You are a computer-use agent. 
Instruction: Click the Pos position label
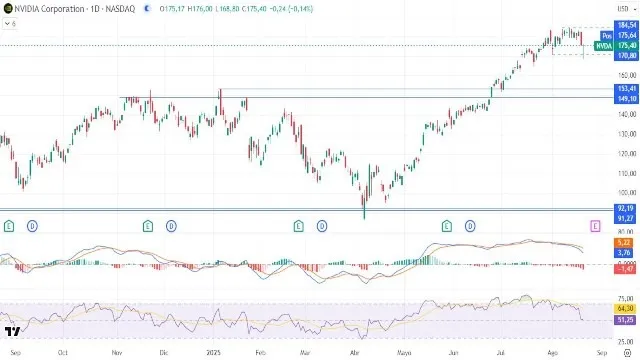pyautogui.click(x=607, y=36)
